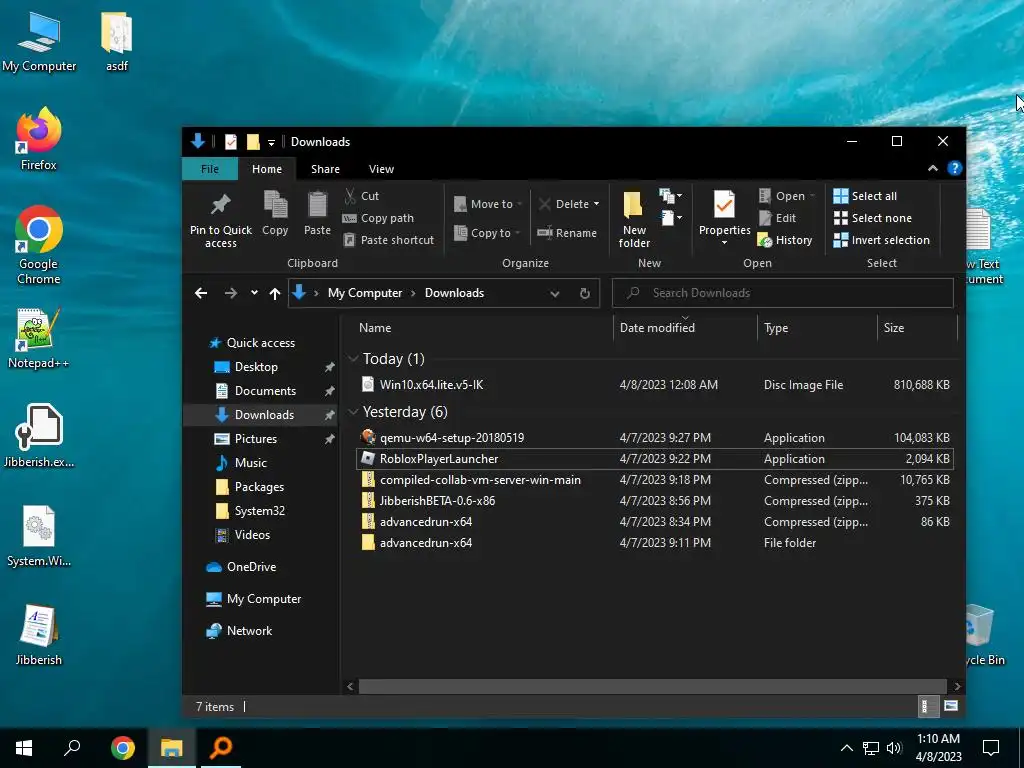Click the Edit ribbon command
The image size is (1024, 768).
777,218
